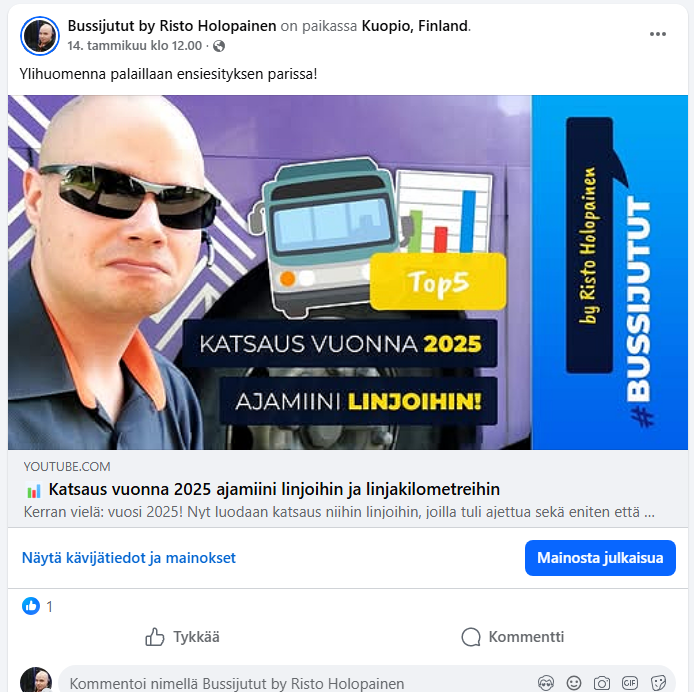Click the Tykkää like button
Image resolution: width=694 pixels, height=692 pixels.
point(182,637)
